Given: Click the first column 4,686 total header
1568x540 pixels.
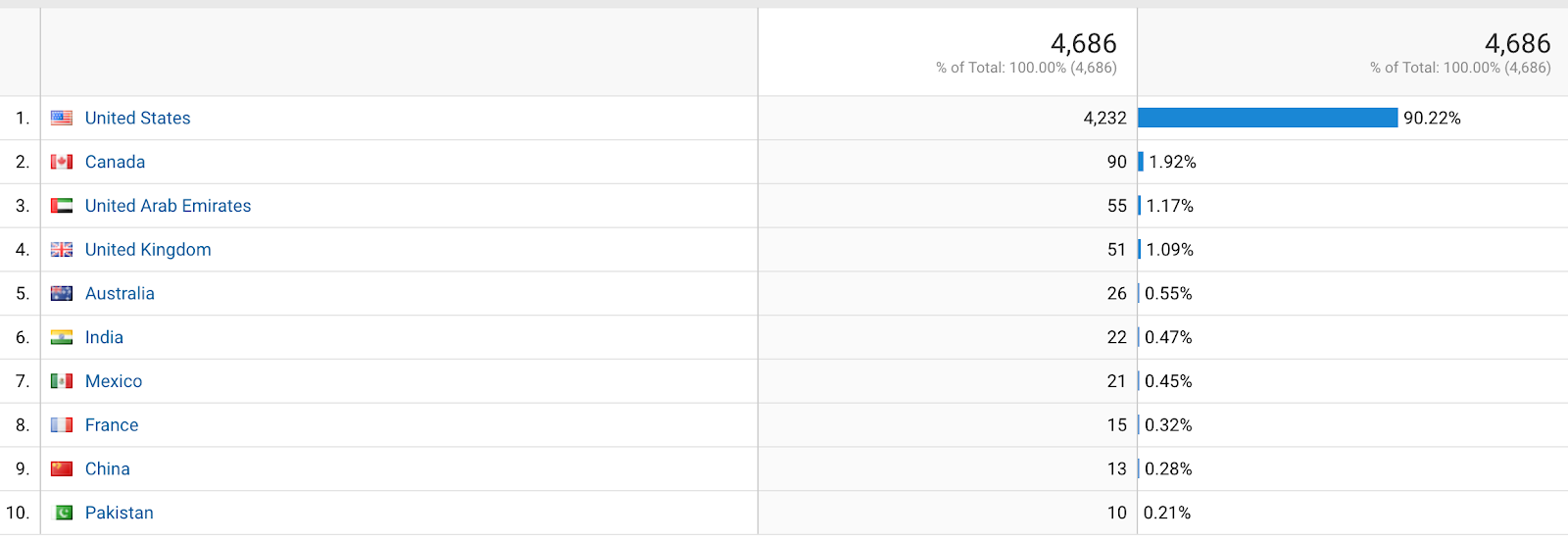Looking at the screenshot, I should pyautogui.click(x=1083, y=44).
